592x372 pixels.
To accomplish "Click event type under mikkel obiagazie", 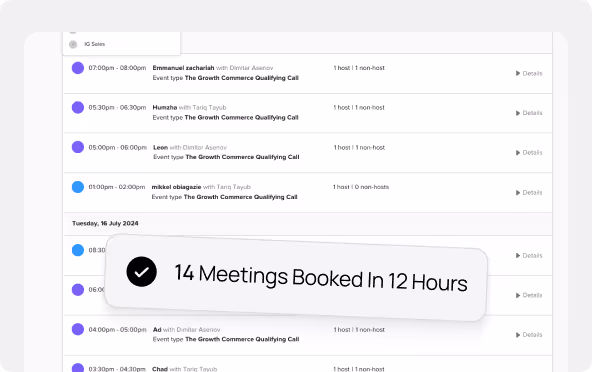I will tap(225, 197).
